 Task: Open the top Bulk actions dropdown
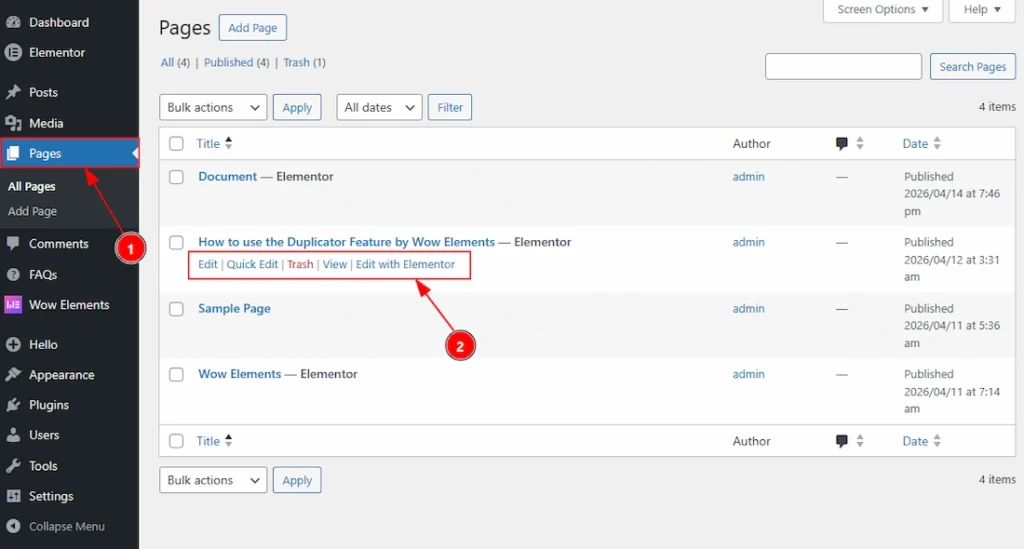213,107
